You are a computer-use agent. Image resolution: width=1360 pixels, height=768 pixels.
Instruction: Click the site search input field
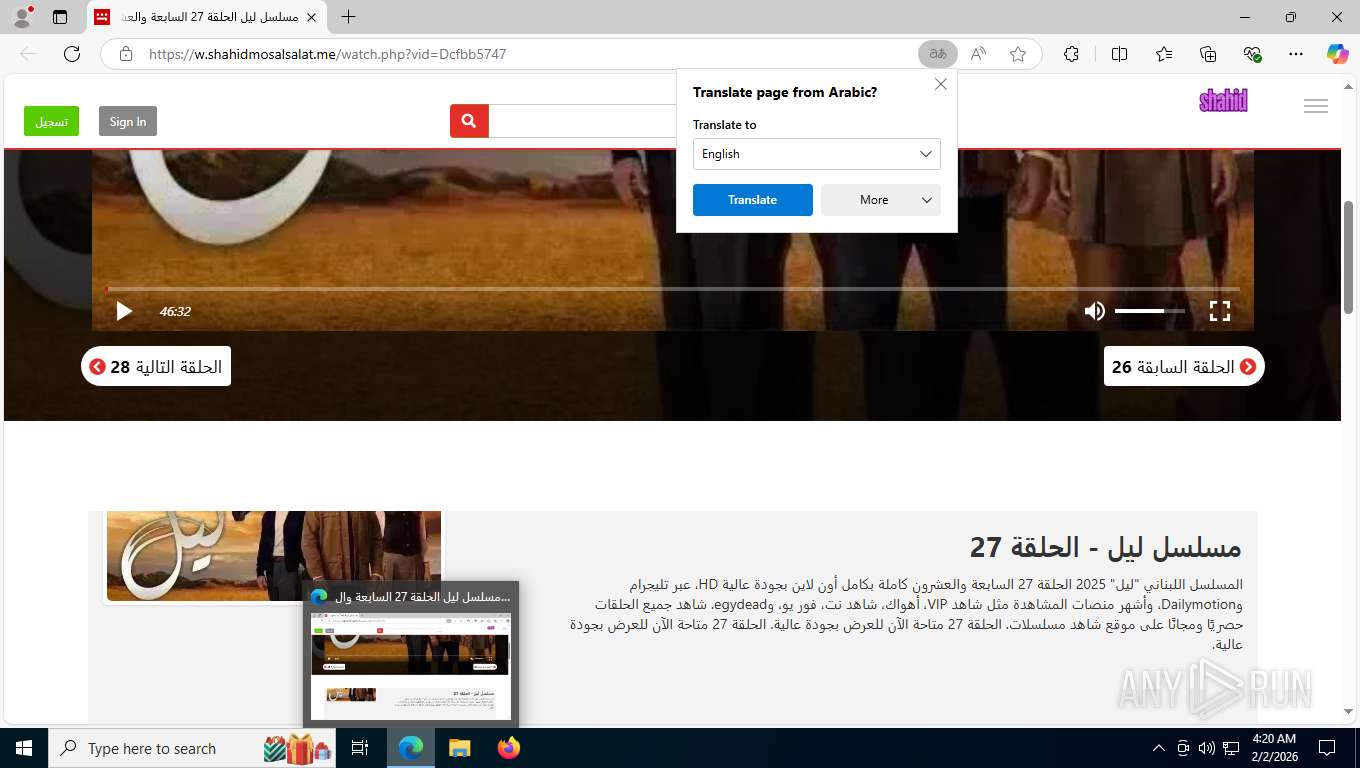[x=582, y=121]
